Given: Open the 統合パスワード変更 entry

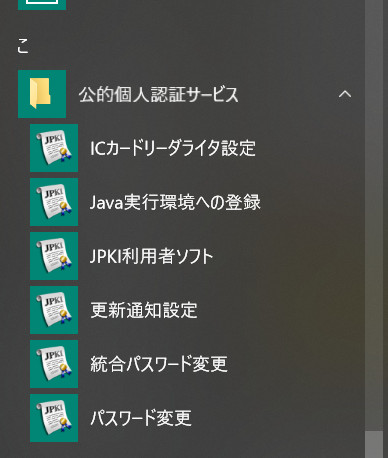Looking at the screenshot, I should click(x=159, y=364).
